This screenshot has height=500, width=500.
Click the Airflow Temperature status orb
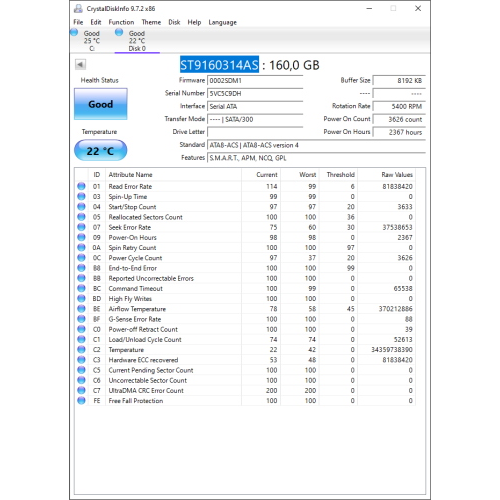click(81, 309)
